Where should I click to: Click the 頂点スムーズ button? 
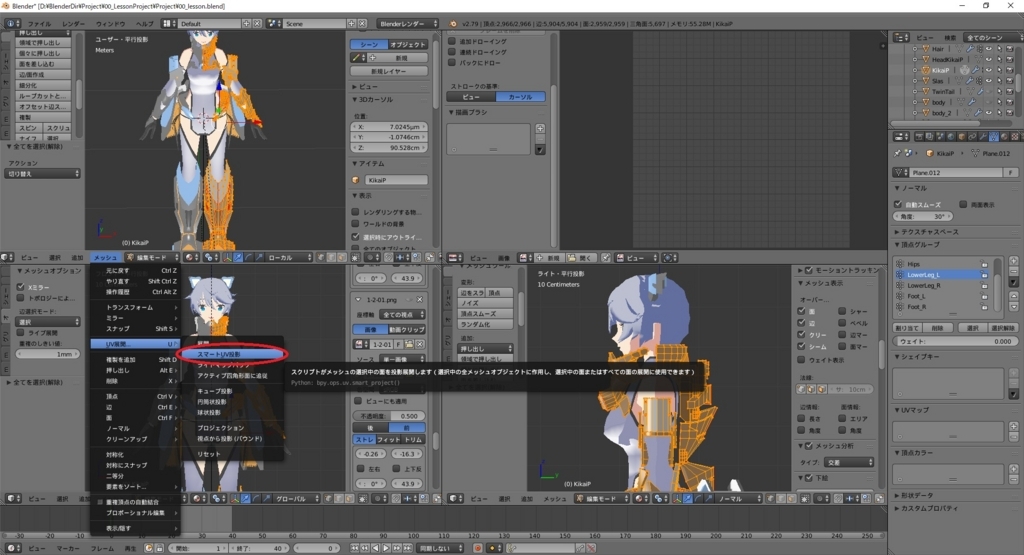pos(485,313)
